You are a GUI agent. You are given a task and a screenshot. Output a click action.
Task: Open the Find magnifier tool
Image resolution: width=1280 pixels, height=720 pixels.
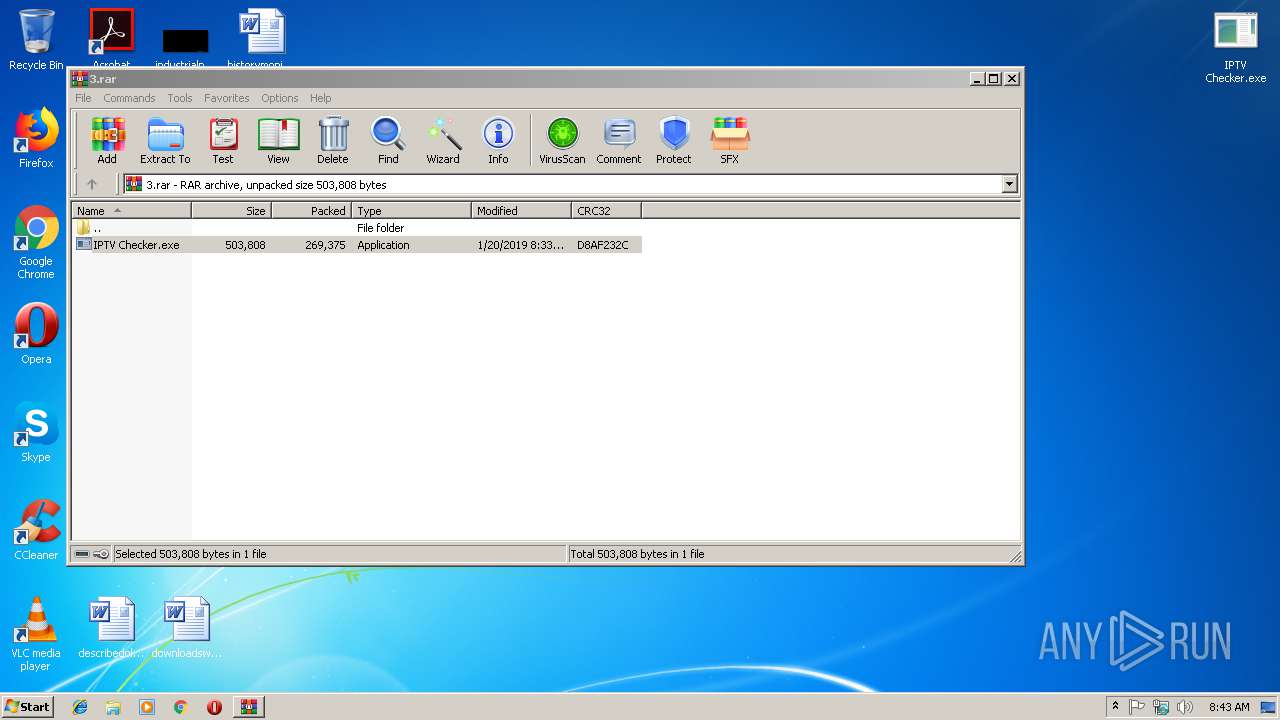[388, 140]
